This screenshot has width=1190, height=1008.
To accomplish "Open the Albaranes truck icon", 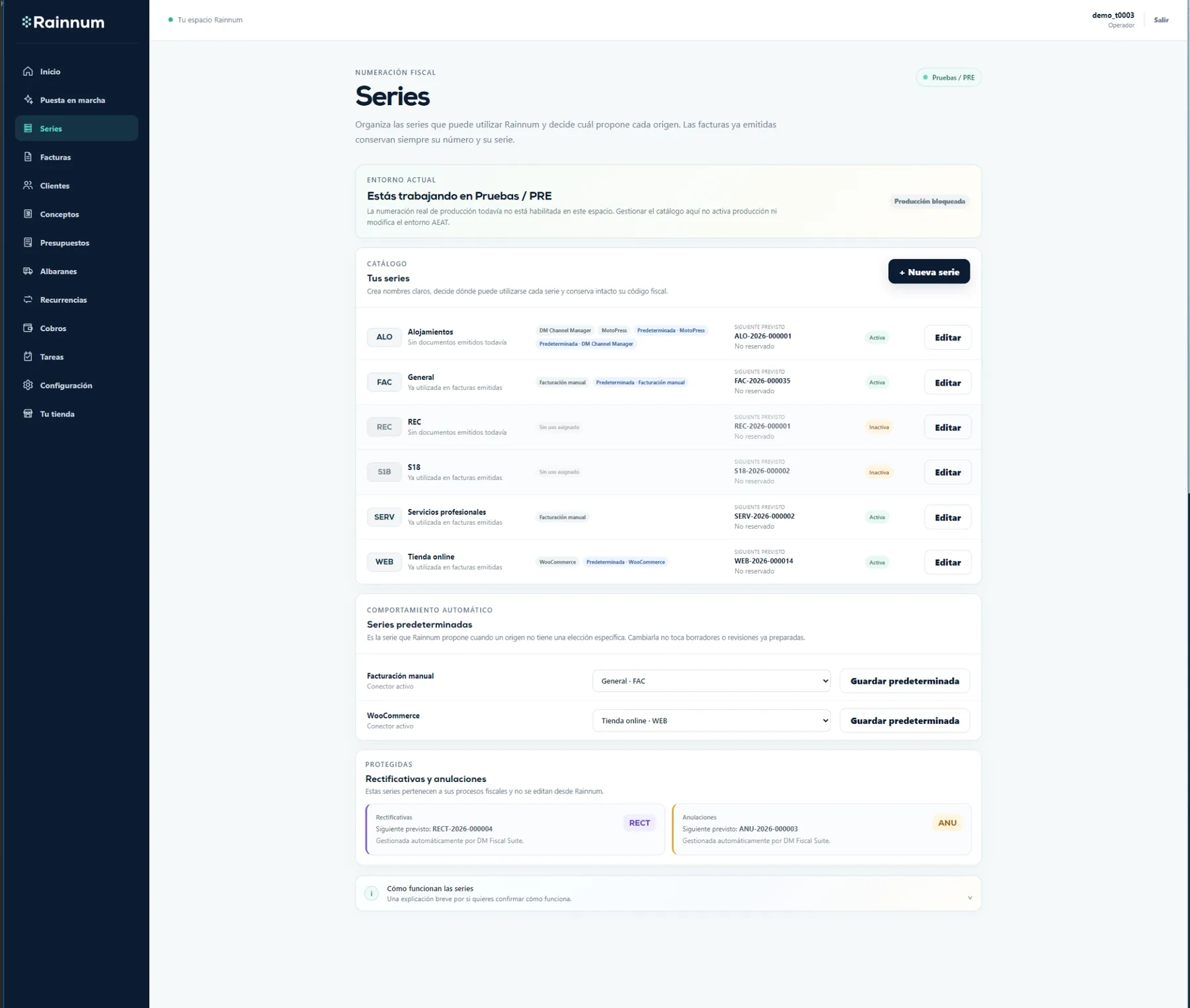I will pyautogui.click(x=28, y=271).
